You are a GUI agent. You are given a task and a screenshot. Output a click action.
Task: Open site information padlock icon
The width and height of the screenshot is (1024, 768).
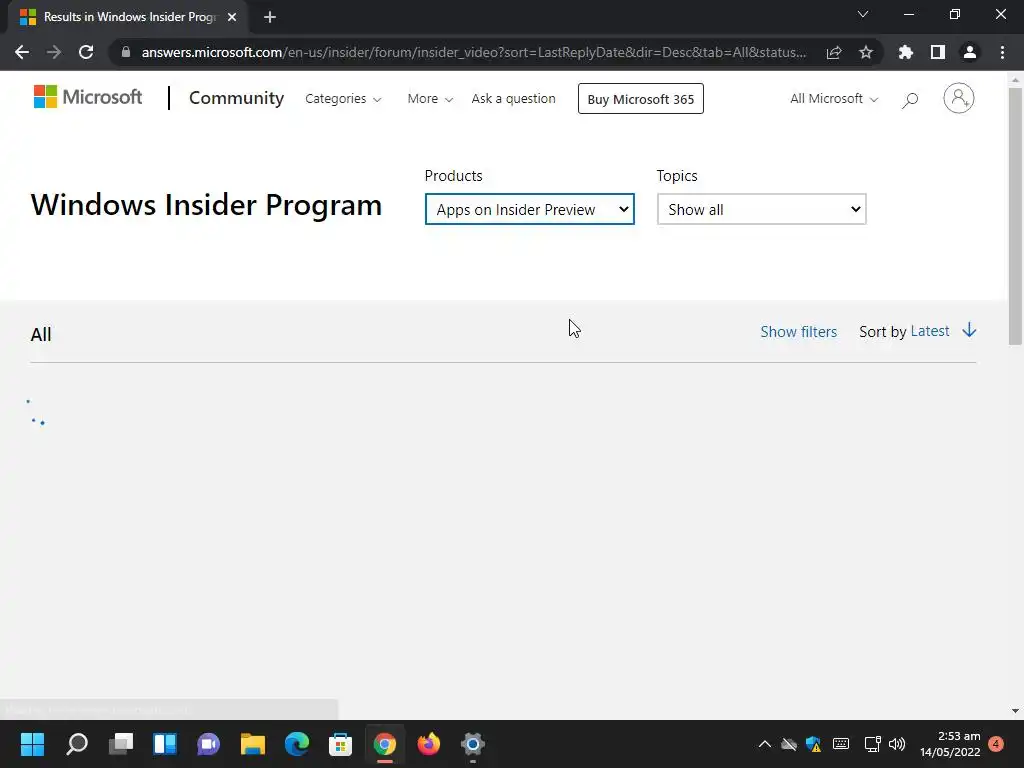click(126, 52)
